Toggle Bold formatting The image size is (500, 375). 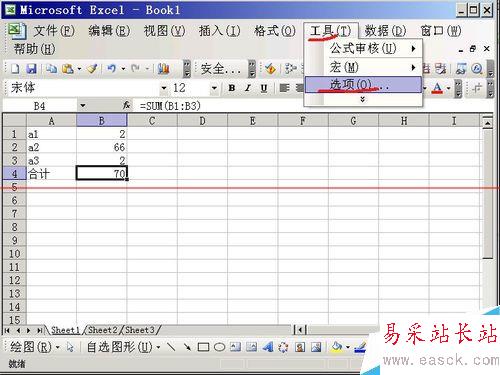pyautogui.click(x=232, y=88)
